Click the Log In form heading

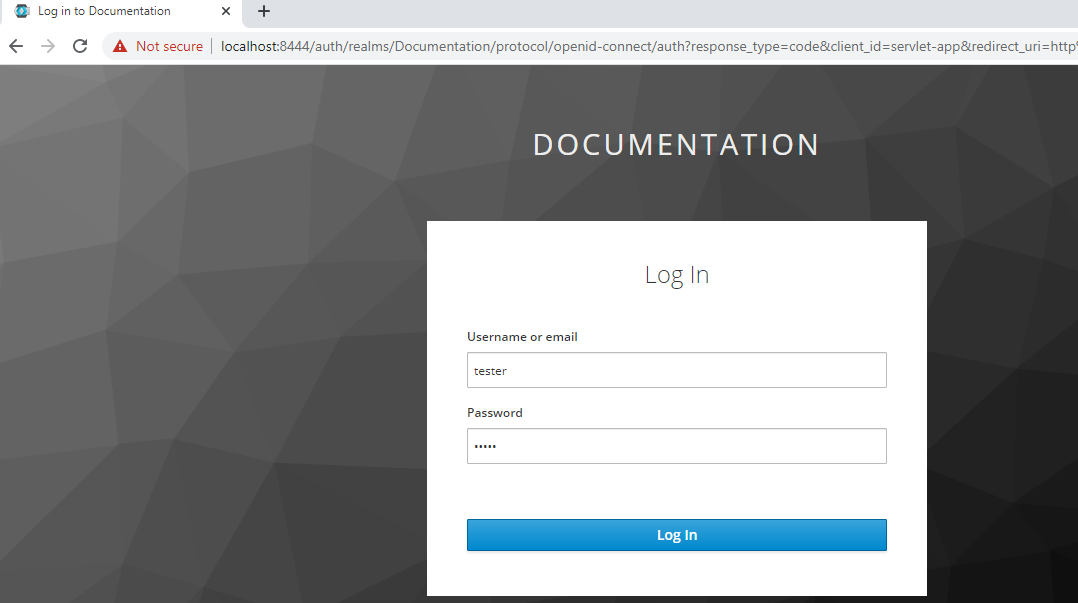[676, 274]
